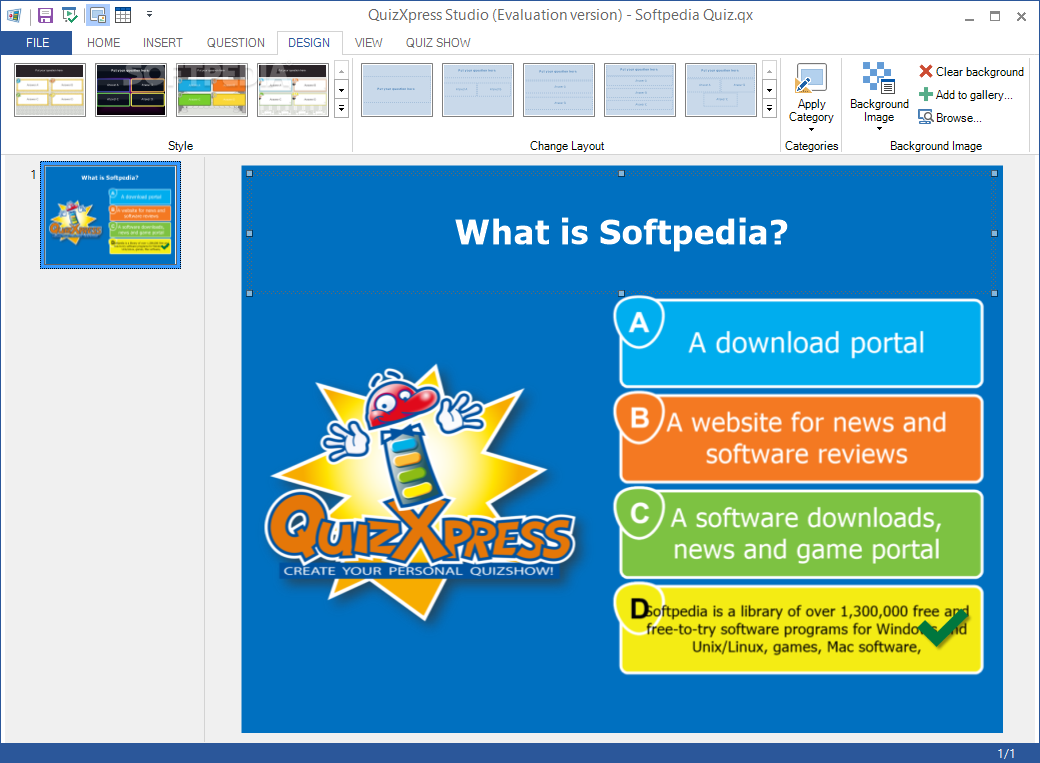Open the Customize Quick Access Toolbar dropdown

pos(149,14)
